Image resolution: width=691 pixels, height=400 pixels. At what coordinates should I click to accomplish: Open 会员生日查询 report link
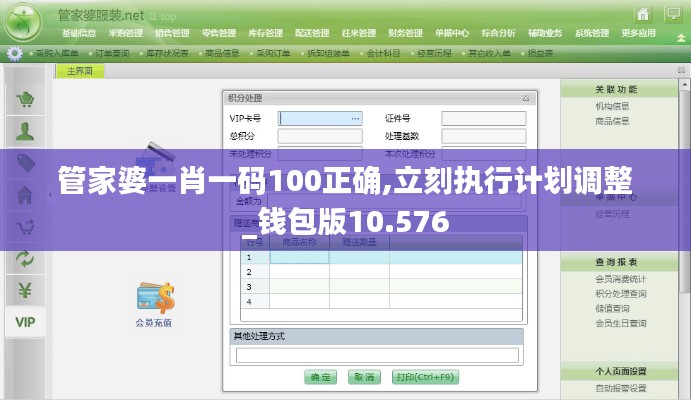point(620,323)
